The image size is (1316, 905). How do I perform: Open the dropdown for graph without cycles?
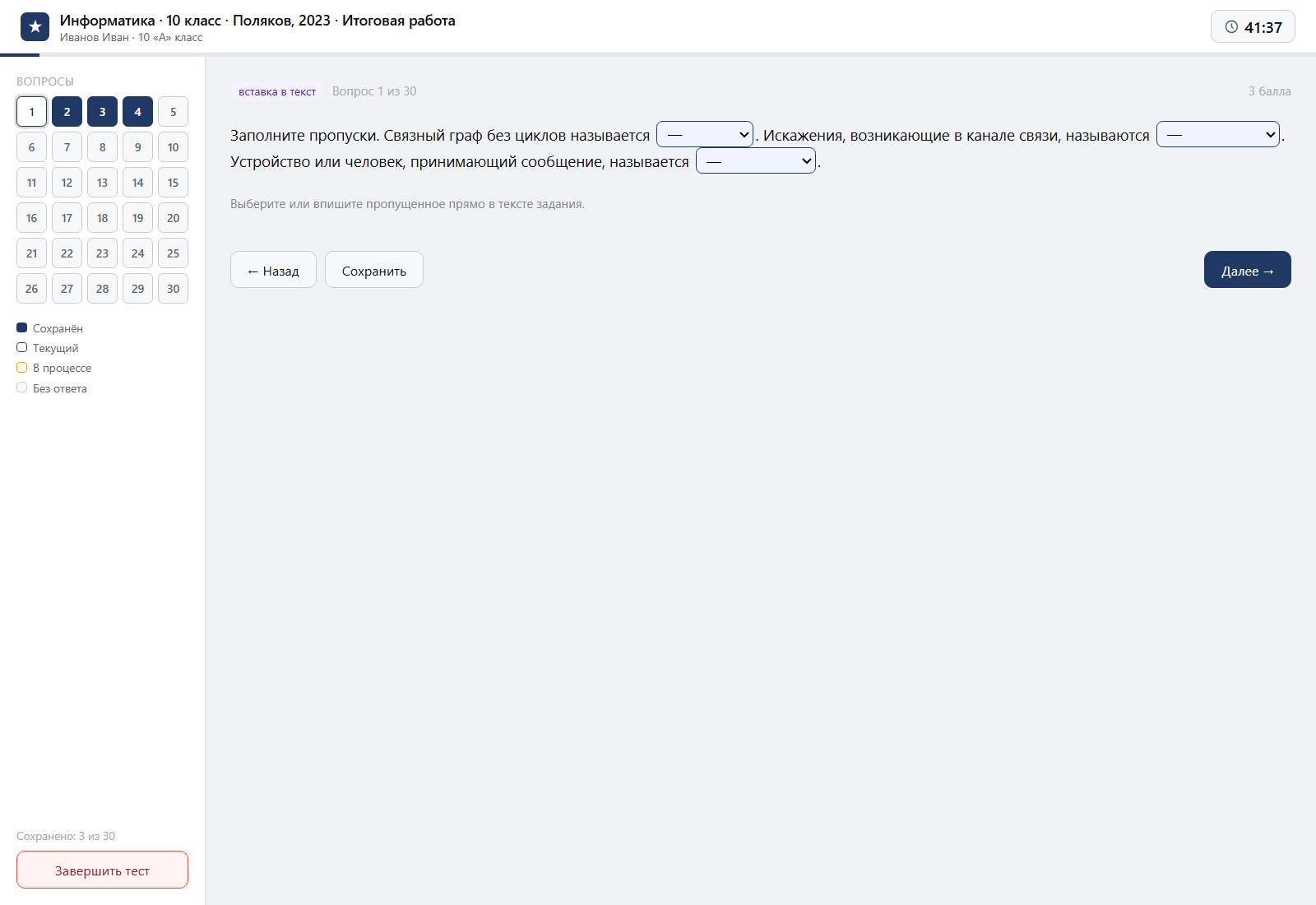tap(705, 134)
